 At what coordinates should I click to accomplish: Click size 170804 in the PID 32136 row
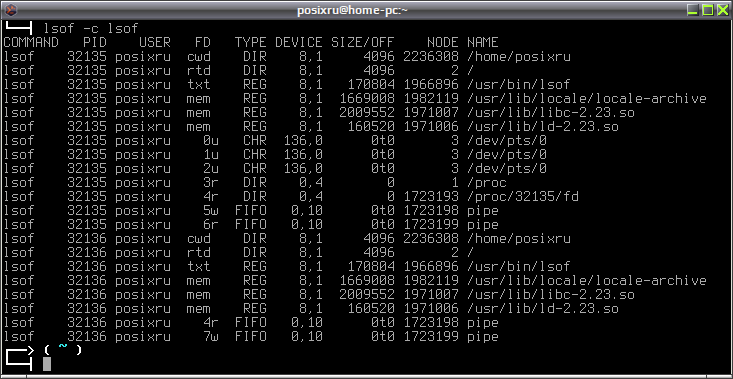(371, 267)
